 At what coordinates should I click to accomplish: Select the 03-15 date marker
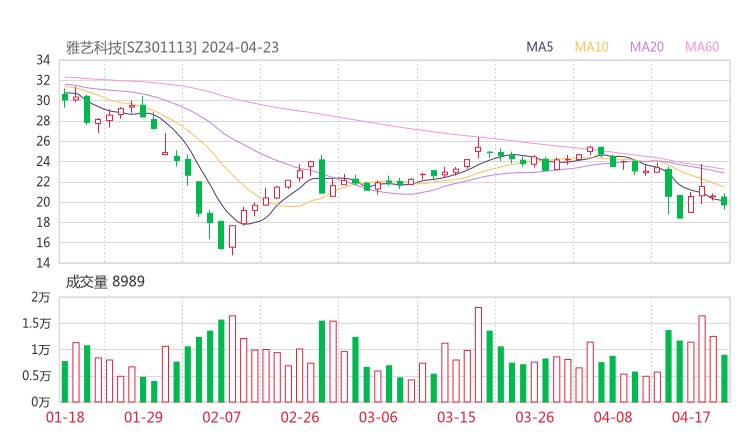coord(456,417)
